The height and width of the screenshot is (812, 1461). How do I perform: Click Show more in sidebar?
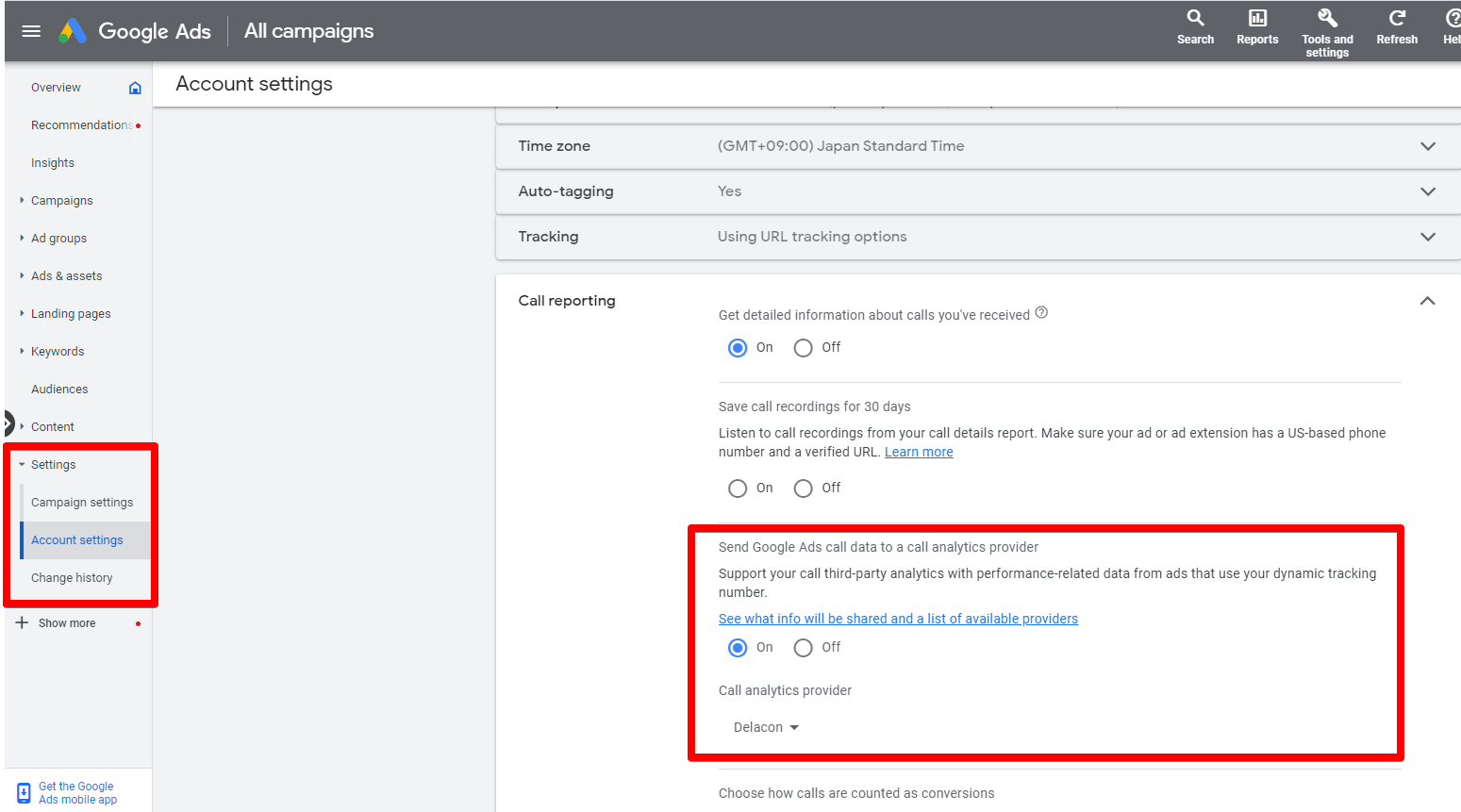tap(67, 623)
